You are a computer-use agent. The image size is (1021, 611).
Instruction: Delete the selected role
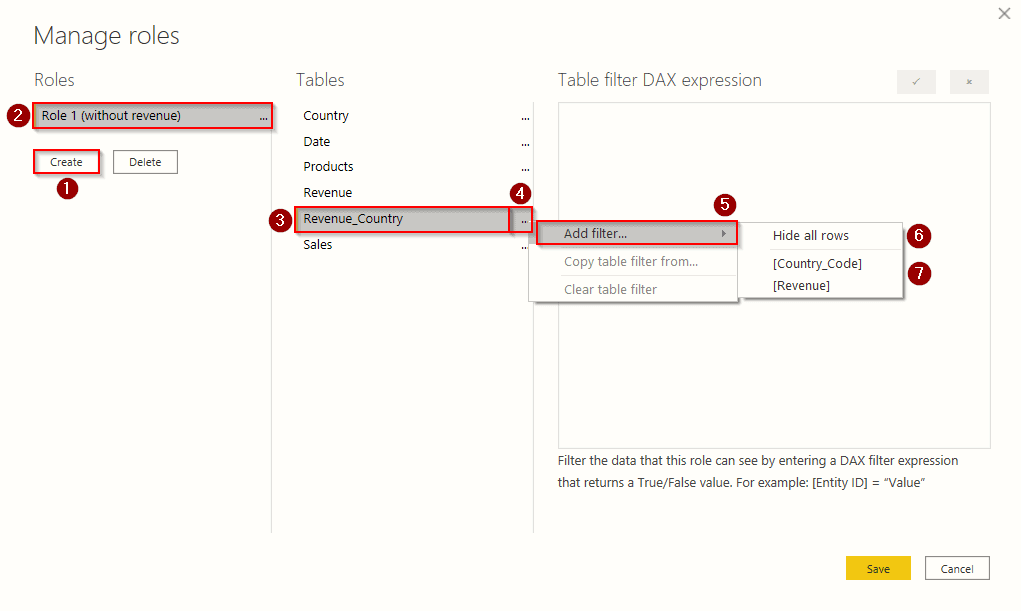click(x=145, y=161)
